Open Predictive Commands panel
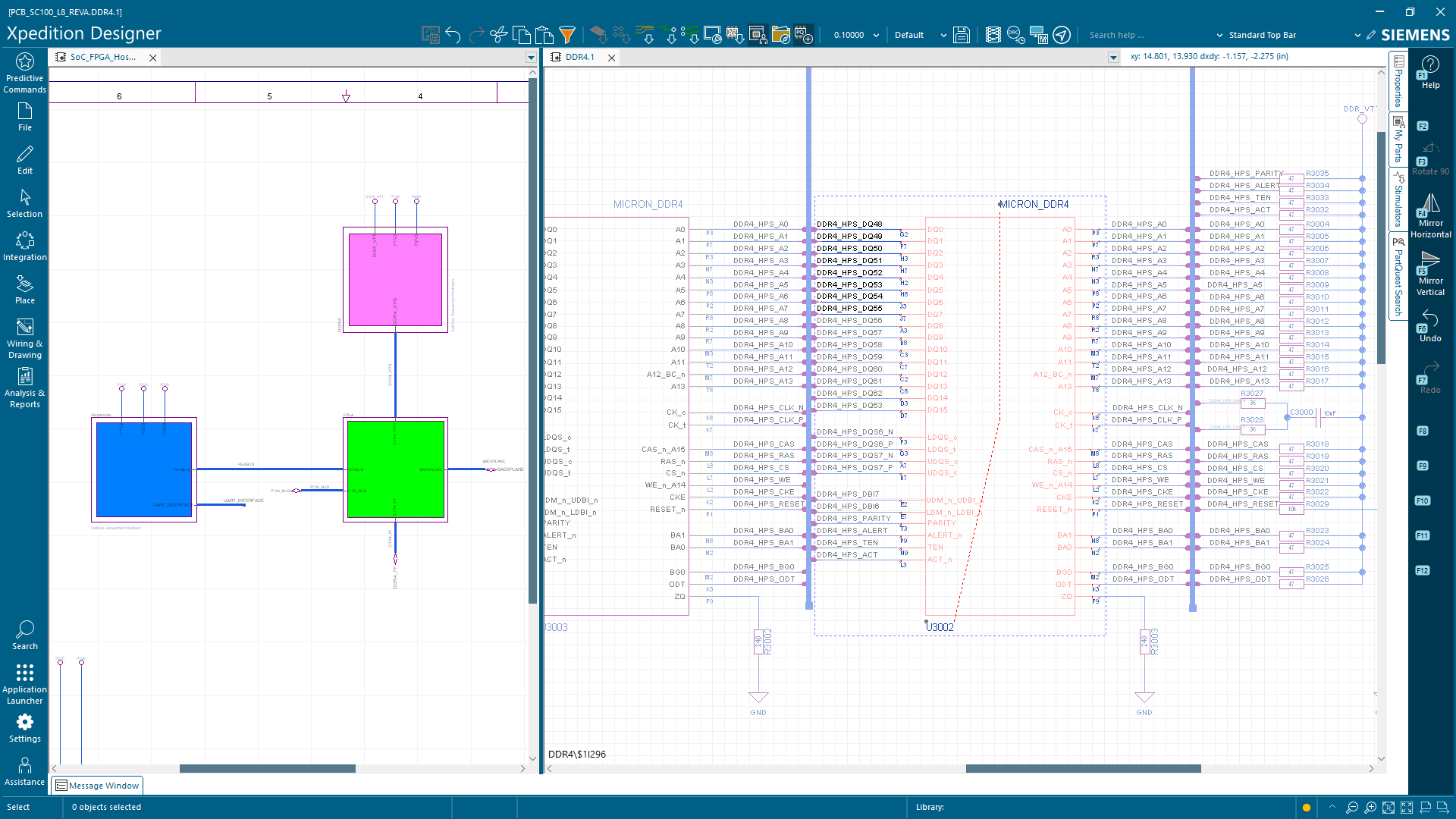This screenshot has width=1456, height=819. click(x=24, y=74)
